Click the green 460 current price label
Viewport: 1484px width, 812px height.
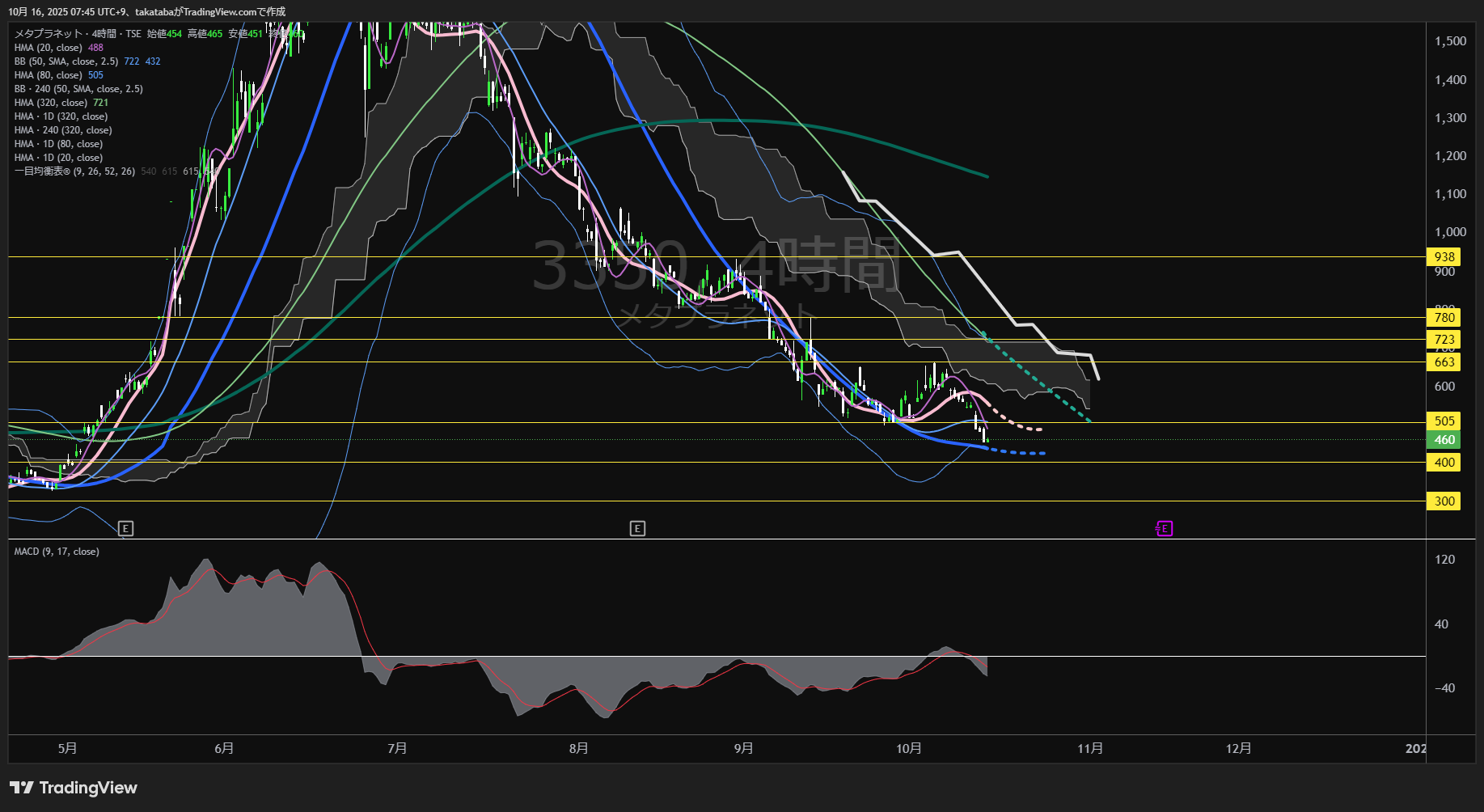[x=1444, y=440]
